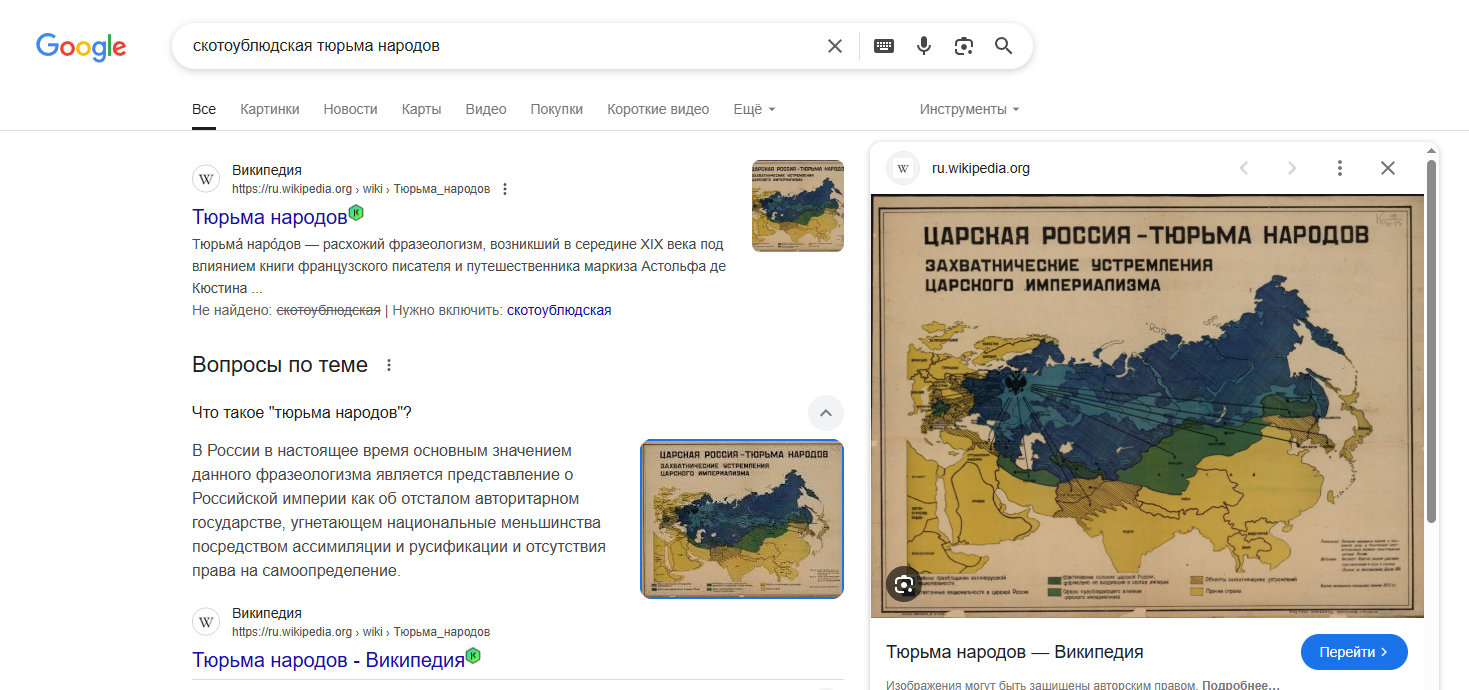Viewport: 1469px width, 690px height.
Task: Click the 'скотоублюдская' must-include link
Action: 559,310
